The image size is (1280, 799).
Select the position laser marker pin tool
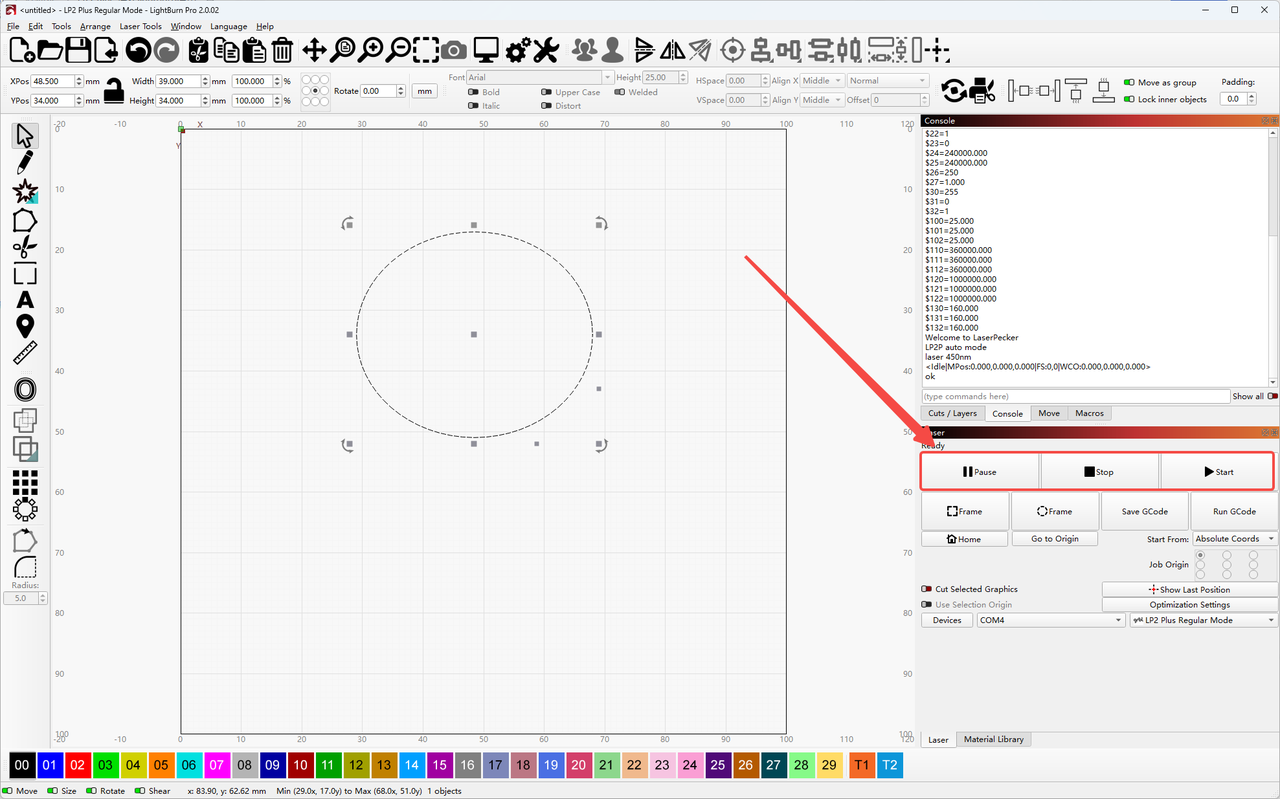tap(25, 326)
